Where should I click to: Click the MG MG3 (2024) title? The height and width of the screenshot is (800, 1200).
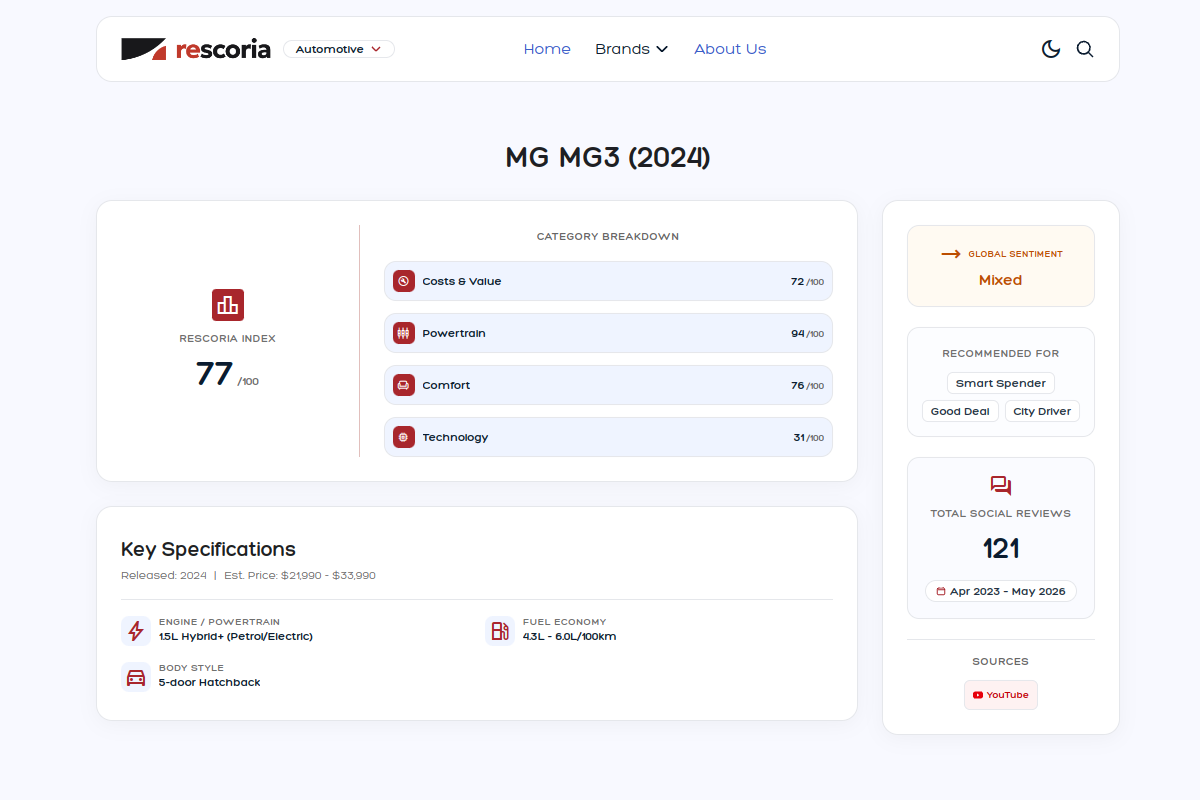coord(608,157)
